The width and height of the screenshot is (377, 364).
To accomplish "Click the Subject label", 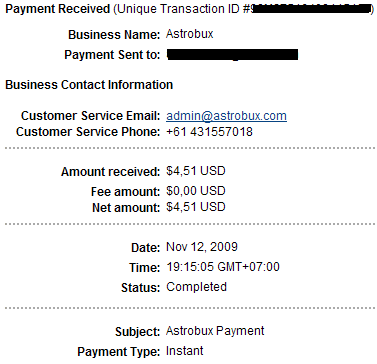I will tap(138, 332).
